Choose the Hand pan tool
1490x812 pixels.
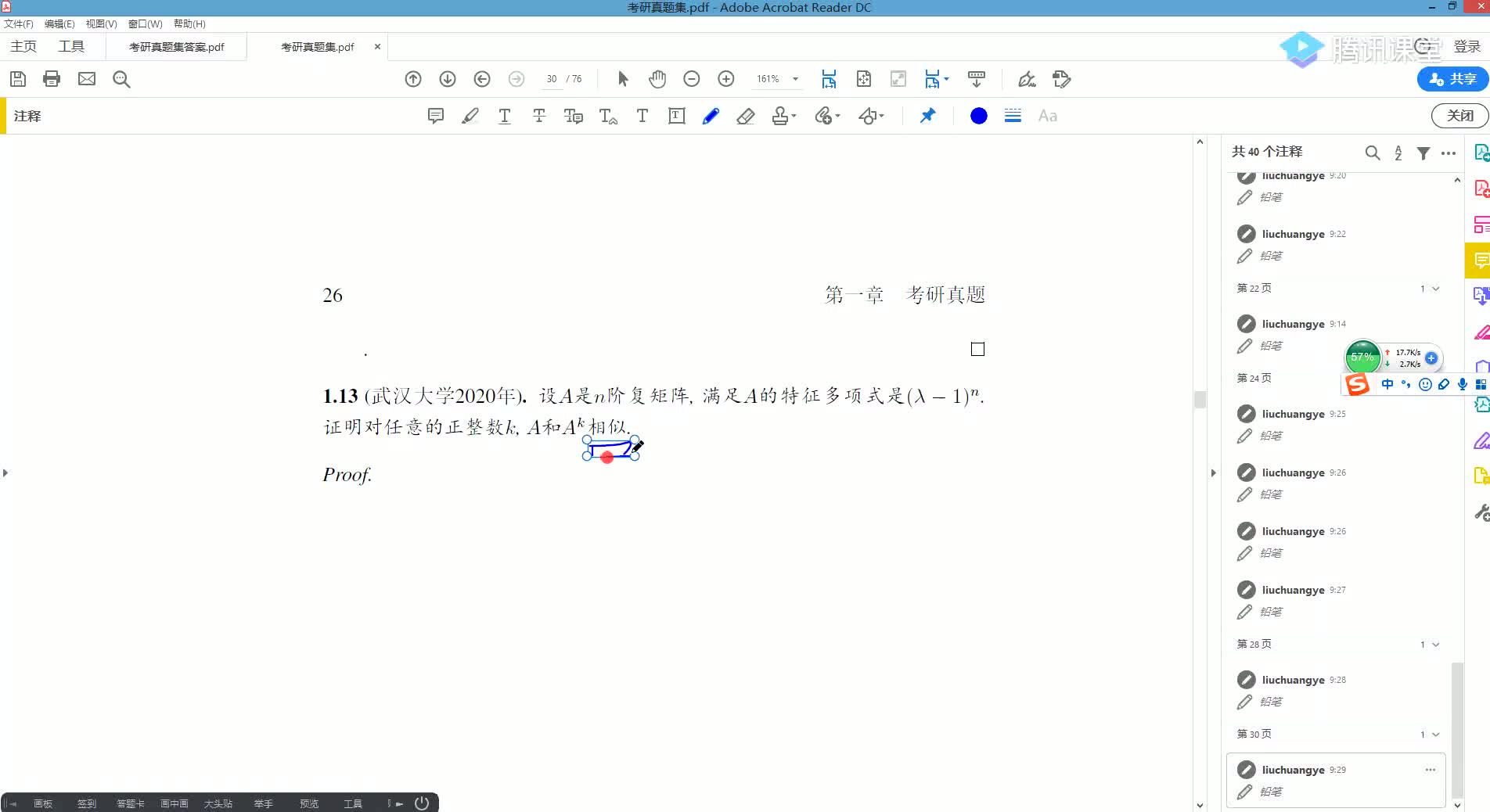click(657, 79)
